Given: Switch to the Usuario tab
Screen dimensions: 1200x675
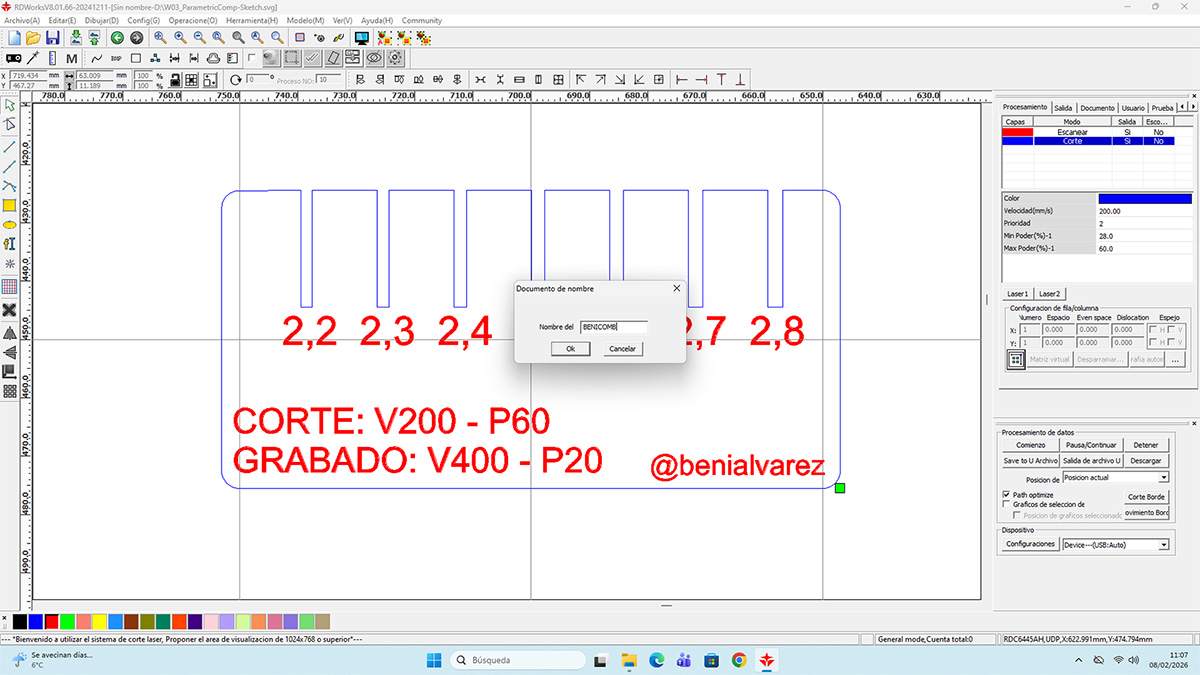Looking at the screenshot, I should tap(1133, 108).
